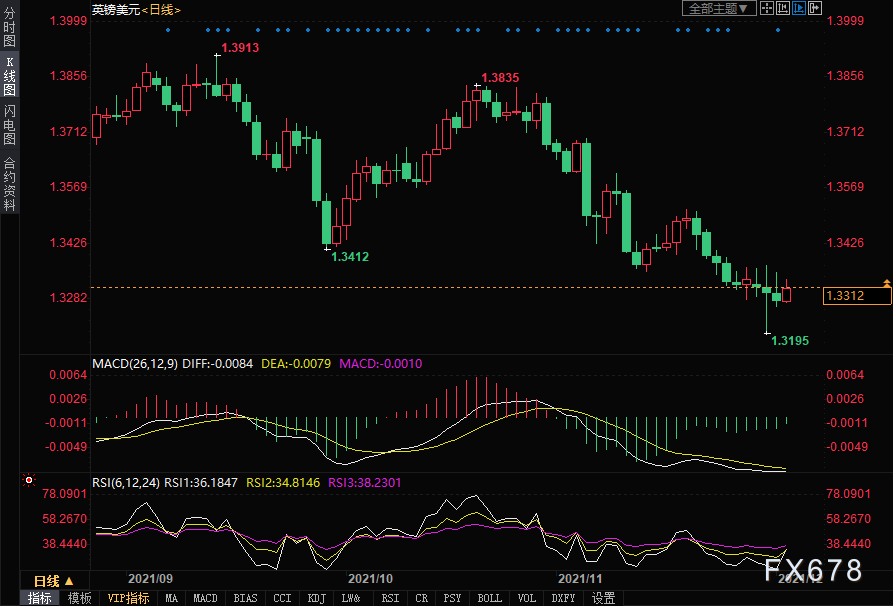Switch to K线图 side tab

[x=10, y=76]
